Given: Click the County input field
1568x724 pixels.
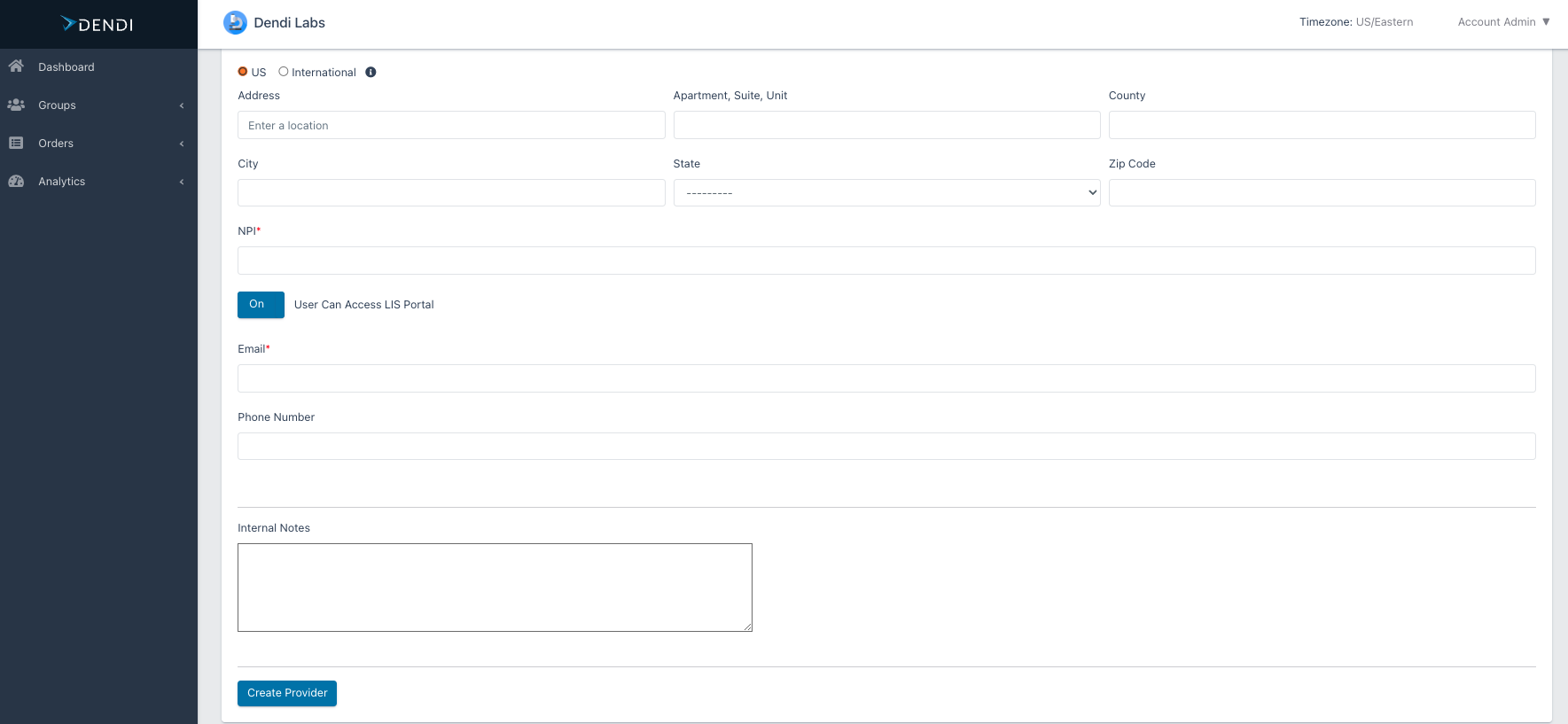Looking at the screenshot, I should click(1322, 125).
